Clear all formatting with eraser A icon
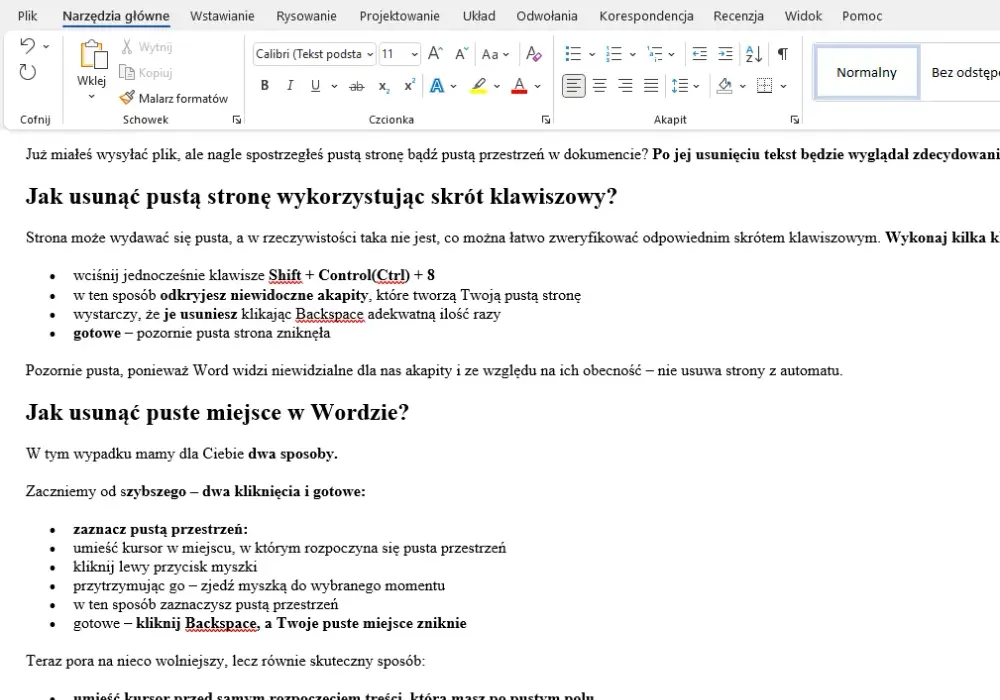Viewport: 1000px width, 700px height. pyautogui.click(x=533, y=54)
